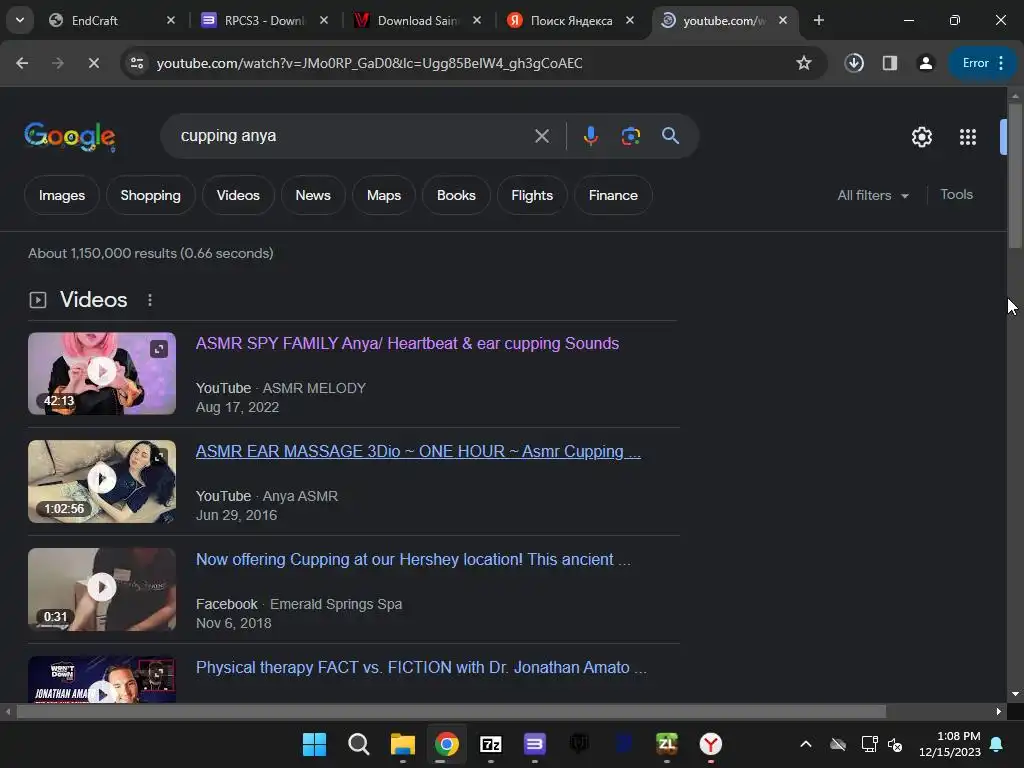Filter results by Finance

613,195
